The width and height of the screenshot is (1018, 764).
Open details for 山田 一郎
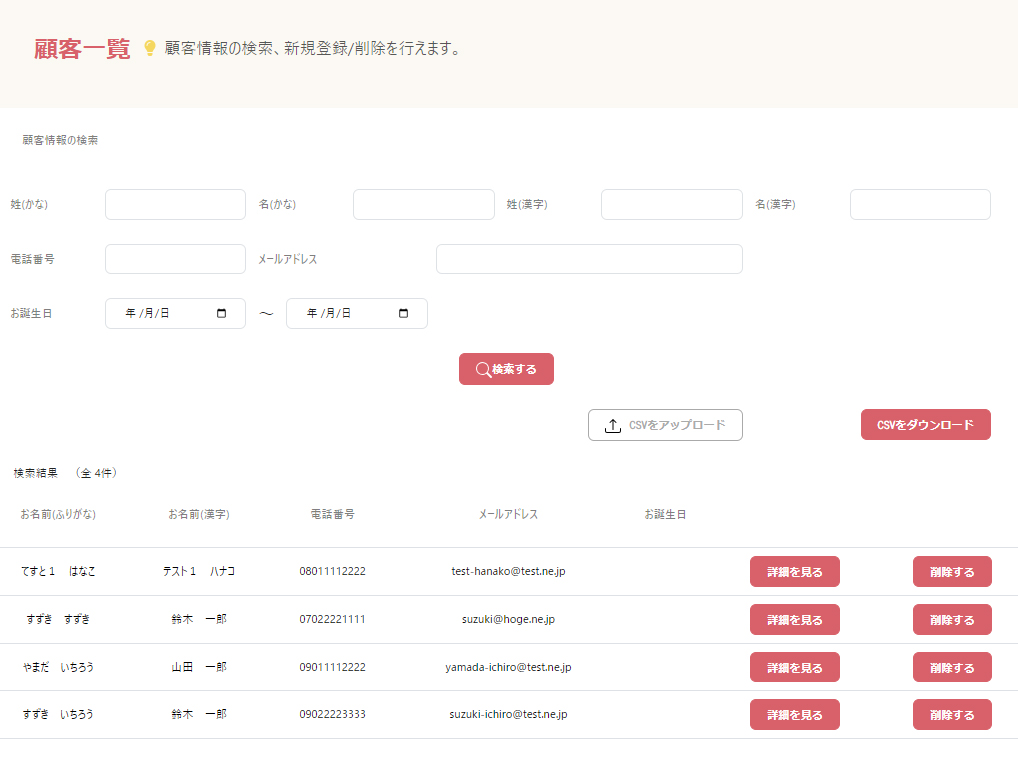coord(794,667)
